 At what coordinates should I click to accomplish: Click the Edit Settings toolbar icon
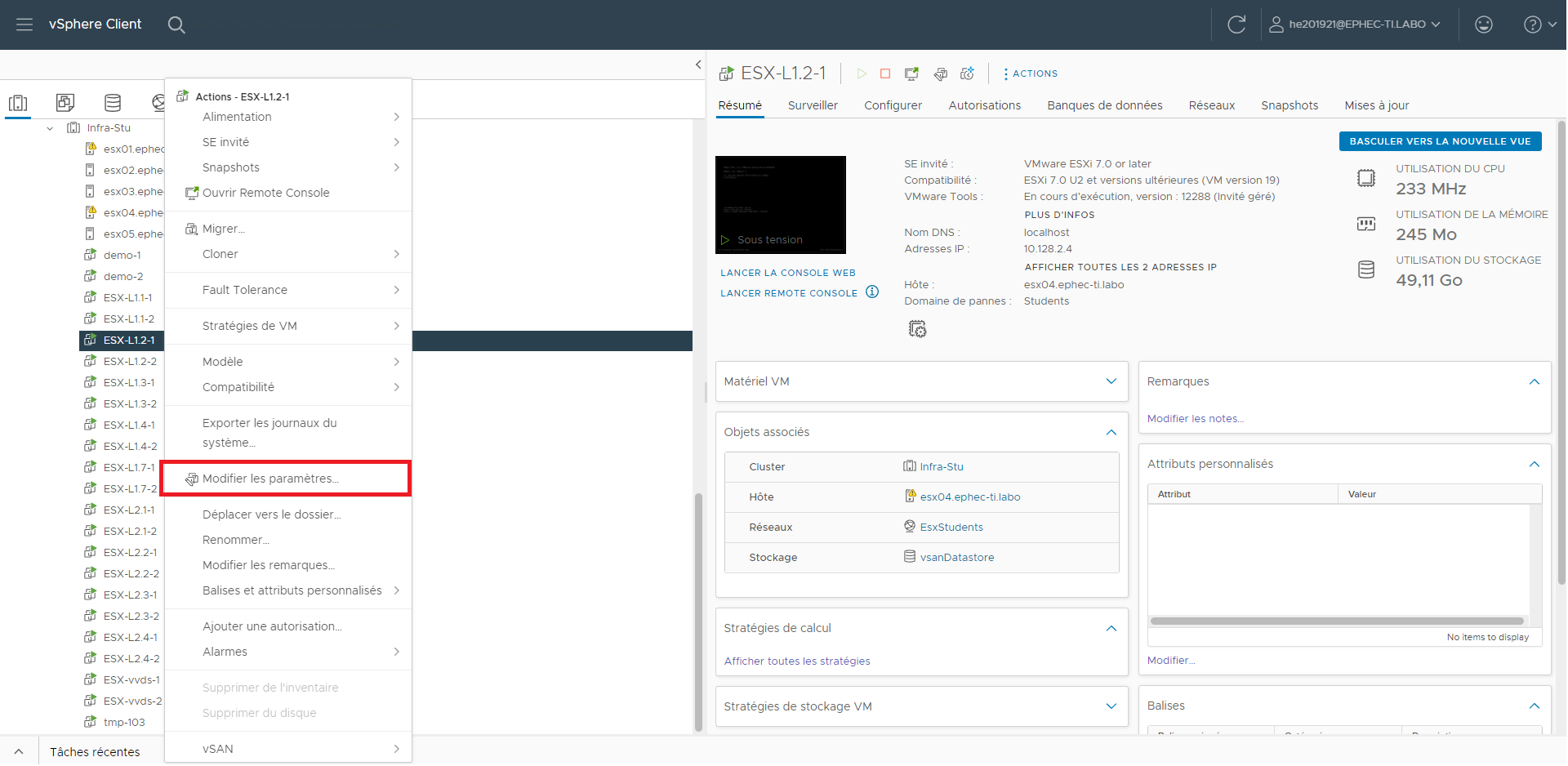click(940, 73)
